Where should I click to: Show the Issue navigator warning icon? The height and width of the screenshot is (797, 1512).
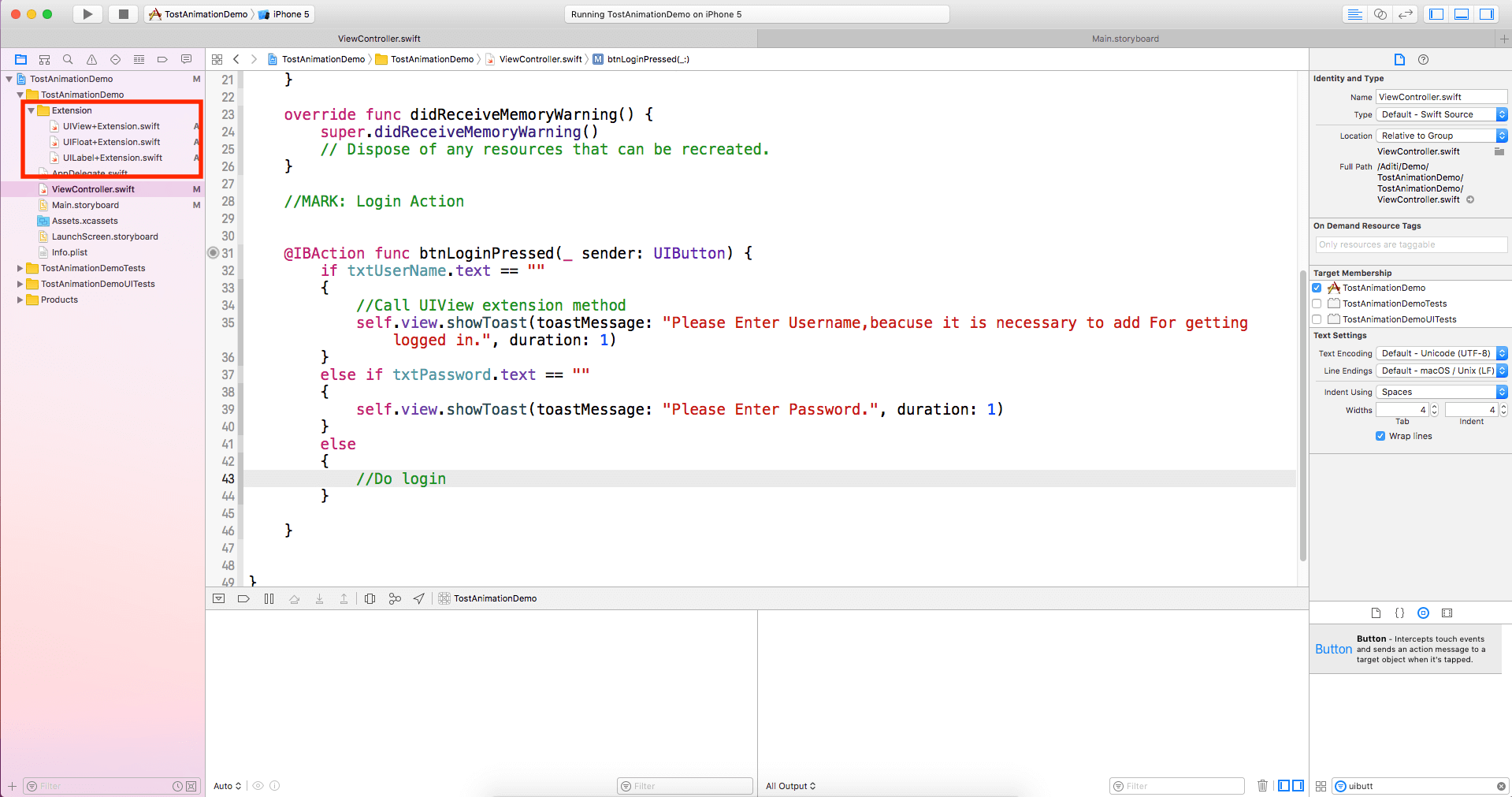coord(91,59)
